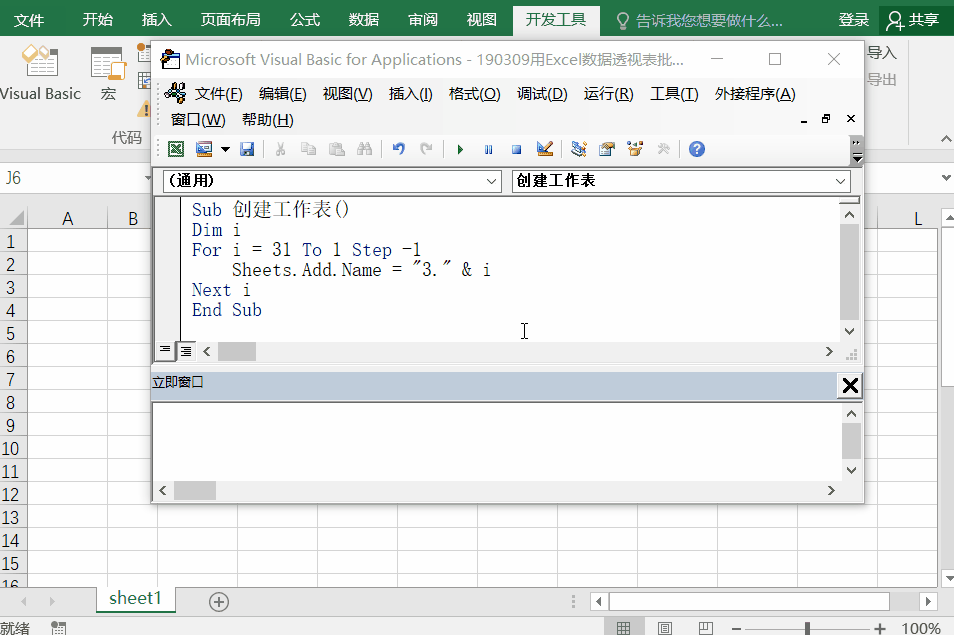The image size is (954, 635).
Task: Open the Properties Window icon
Action: pos(607,149)
